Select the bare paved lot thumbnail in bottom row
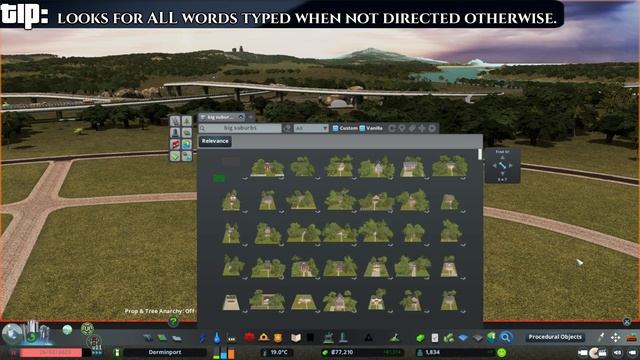 [x=231, y=302]
